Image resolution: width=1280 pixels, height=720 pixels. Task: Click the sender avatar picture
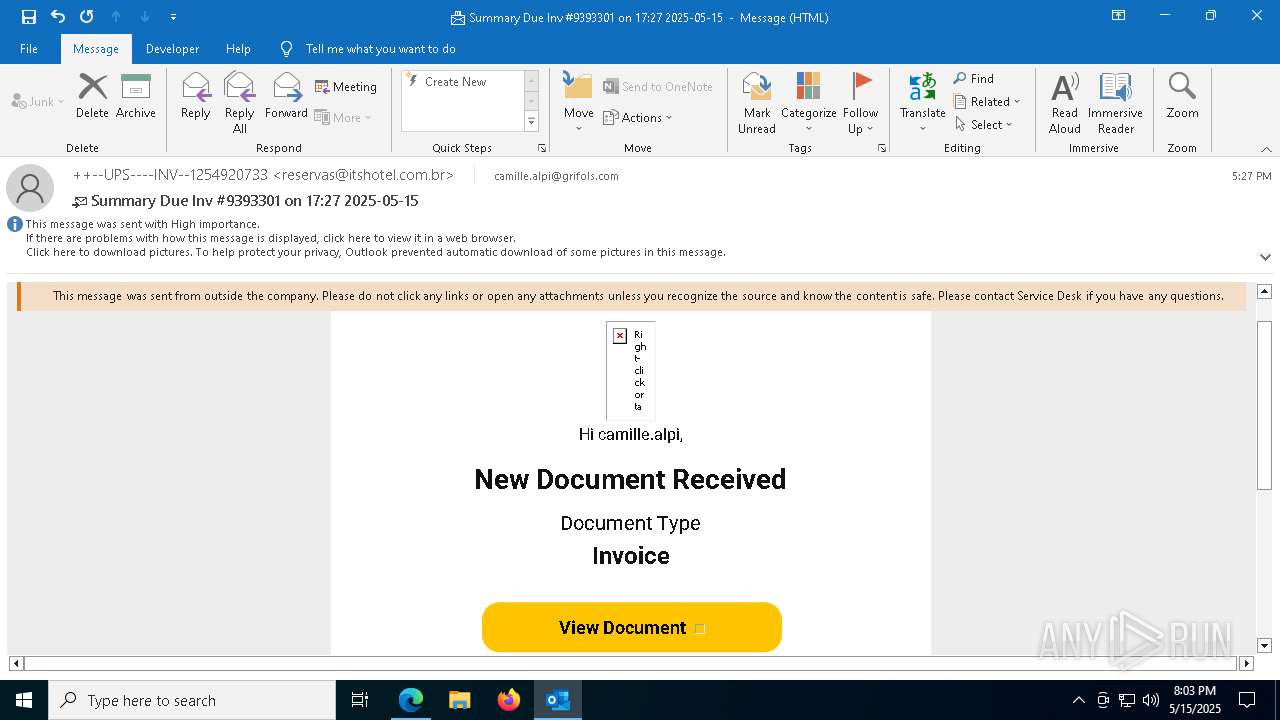point(30,188)
